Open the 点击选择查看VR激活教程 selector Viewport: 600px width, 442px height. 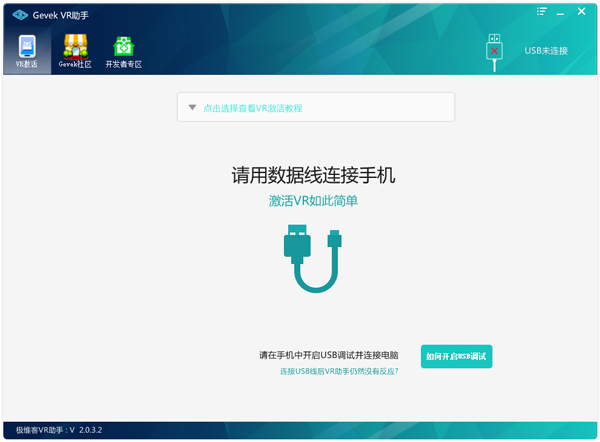[316, 107]
